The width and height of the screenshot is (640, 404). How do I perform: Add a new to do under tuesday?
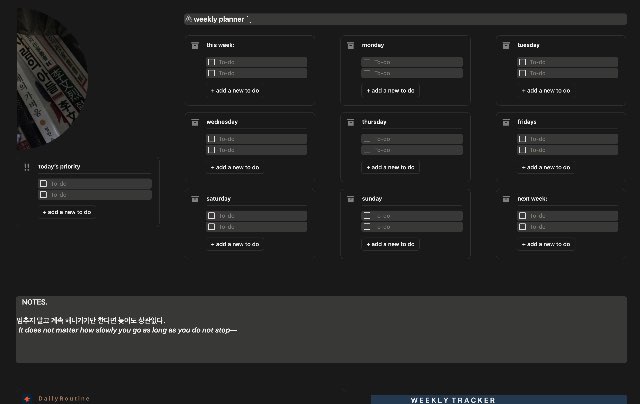pyautogui.click(x=546, y=91)
